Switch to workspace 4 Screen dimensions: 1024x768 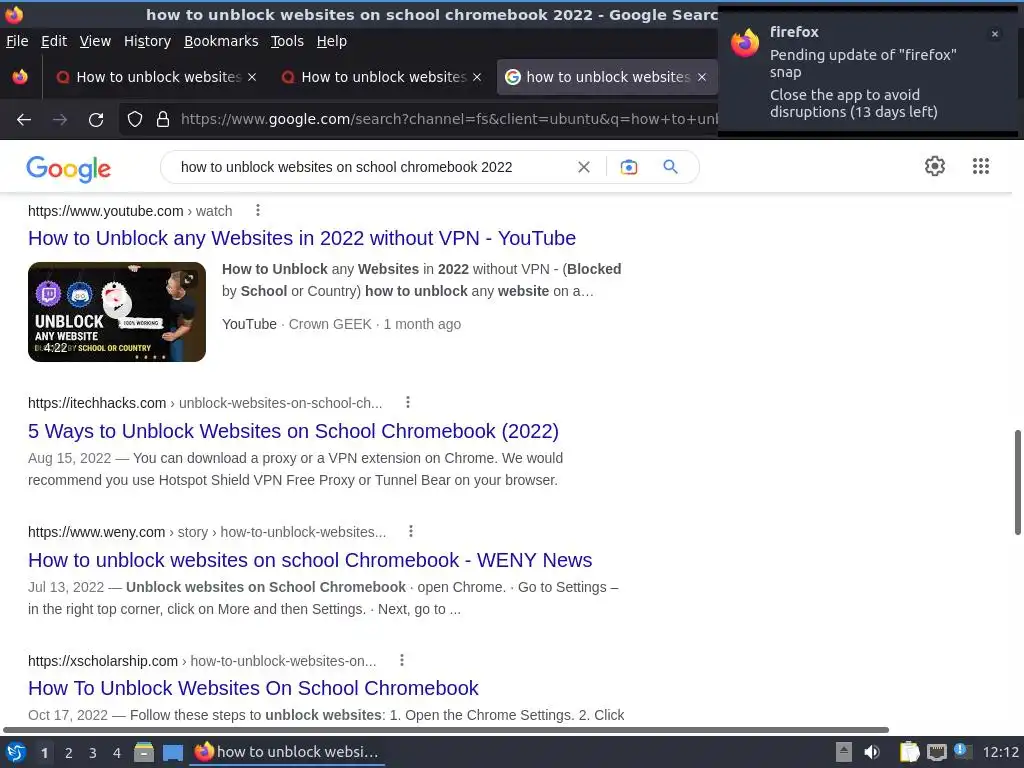click(117, 753)
